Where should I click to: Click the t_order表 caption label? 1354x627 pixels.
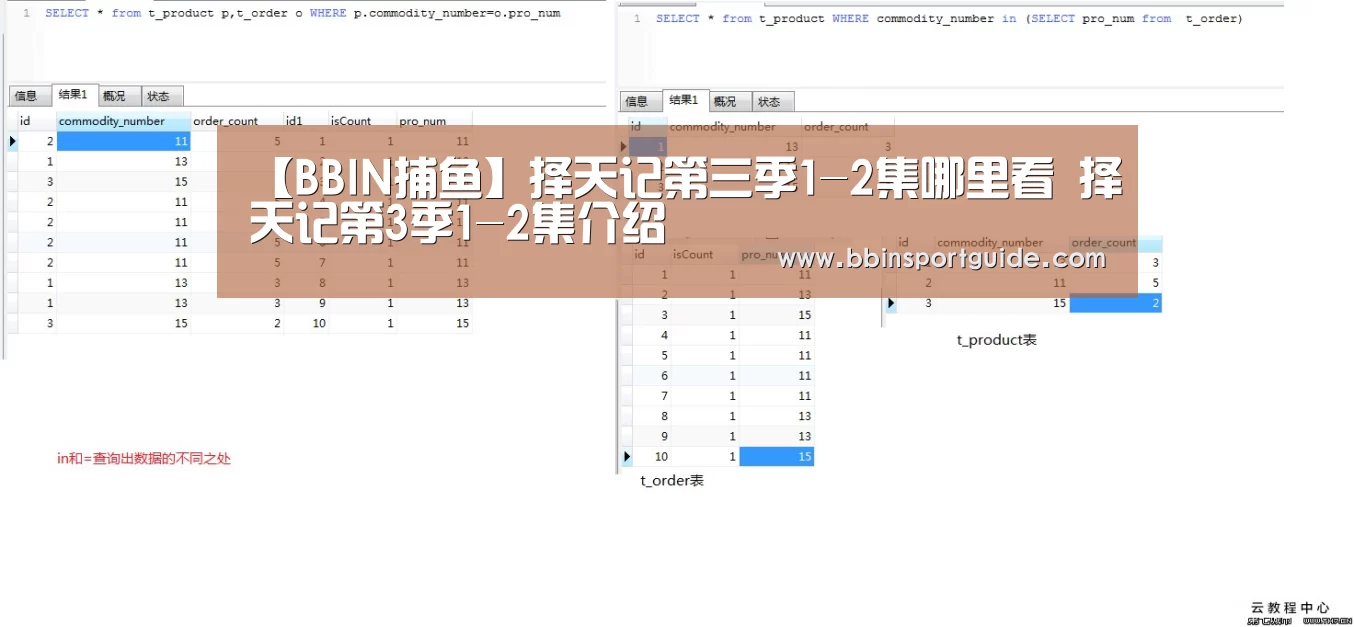[x=672, y=481]
